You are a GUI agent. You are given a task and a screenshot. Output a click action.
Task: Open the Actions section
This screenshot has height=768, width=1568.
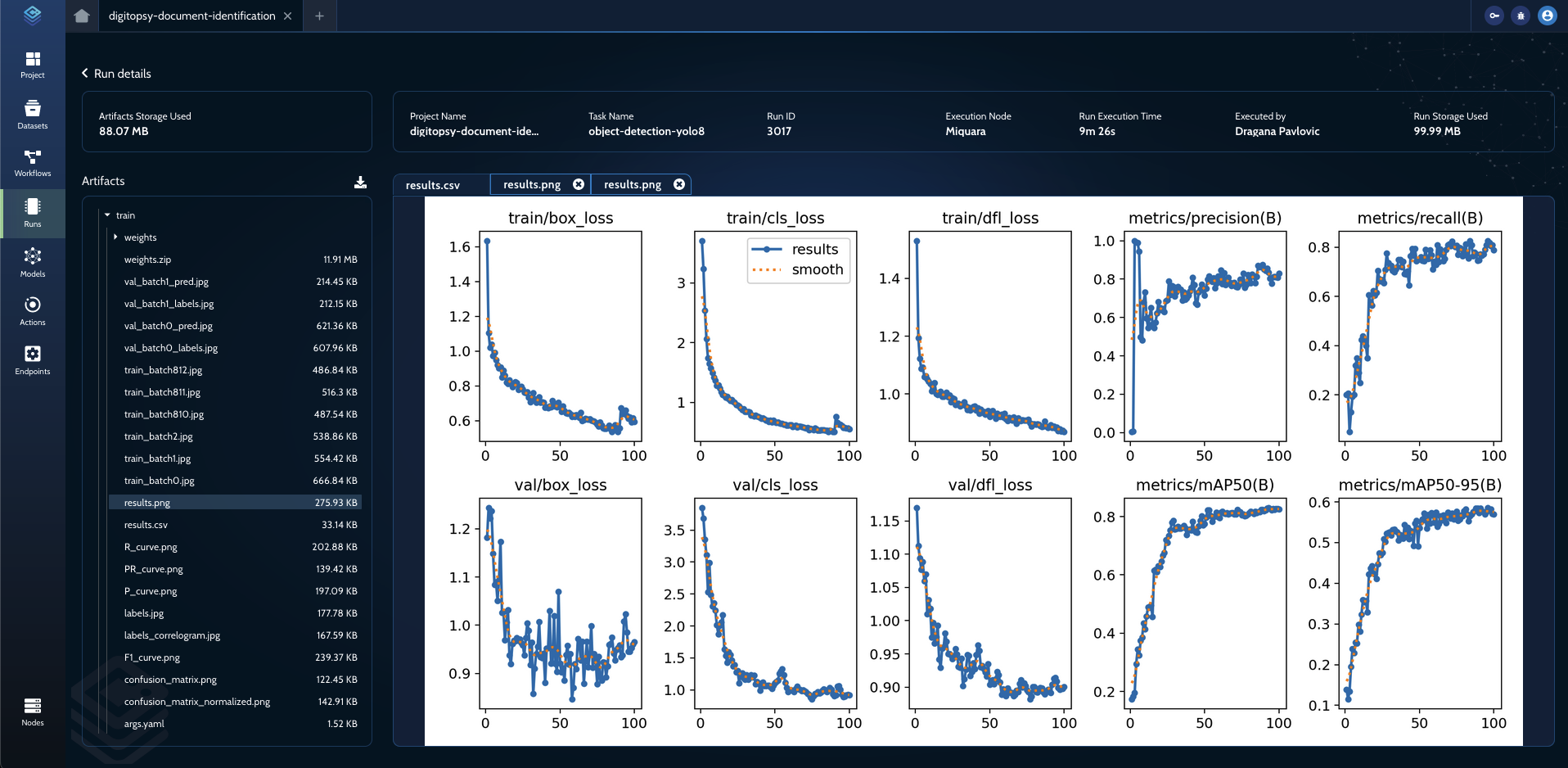pos(33,311)
